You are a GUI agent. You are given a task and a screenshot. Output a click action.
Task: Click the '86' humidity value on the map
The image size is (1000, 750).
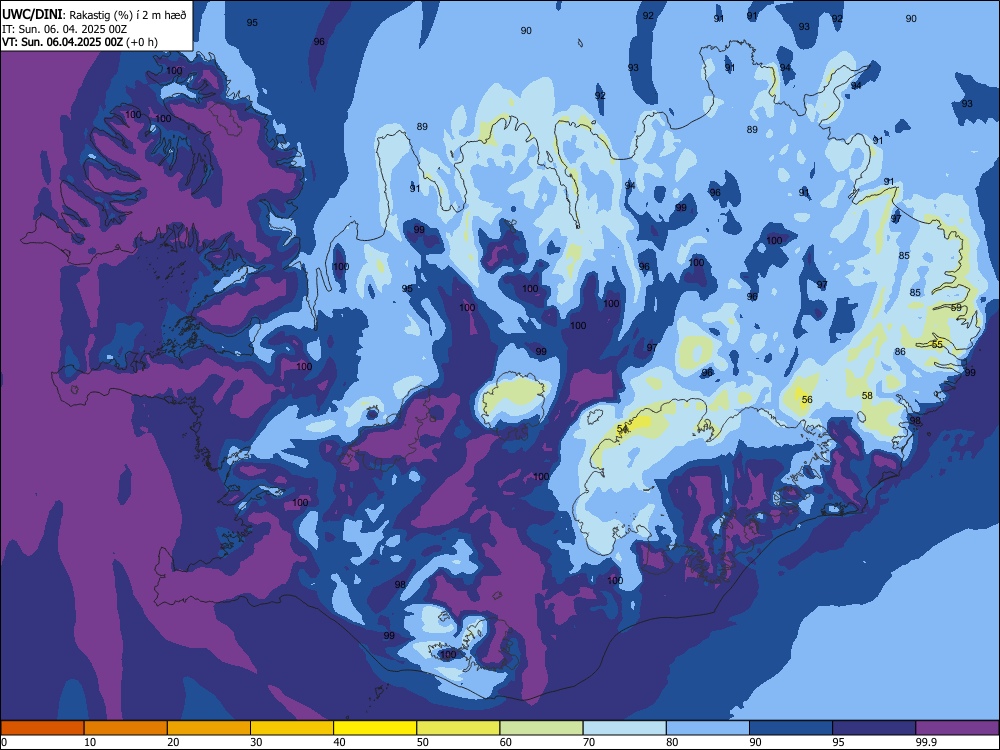click(x=900, y=351)
